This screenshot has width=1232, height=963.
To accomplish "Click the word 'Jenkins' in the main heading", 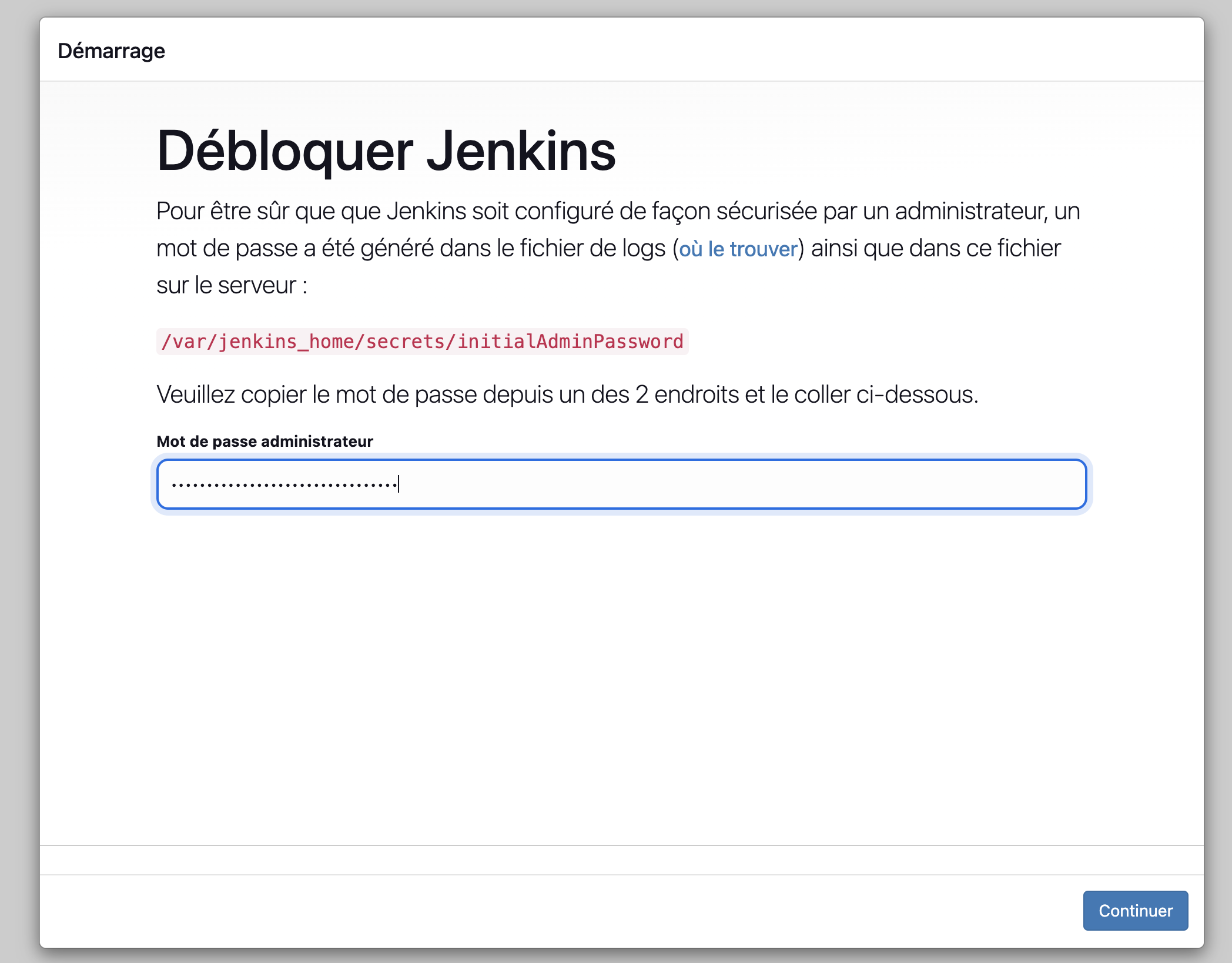I will click(521, 151).
